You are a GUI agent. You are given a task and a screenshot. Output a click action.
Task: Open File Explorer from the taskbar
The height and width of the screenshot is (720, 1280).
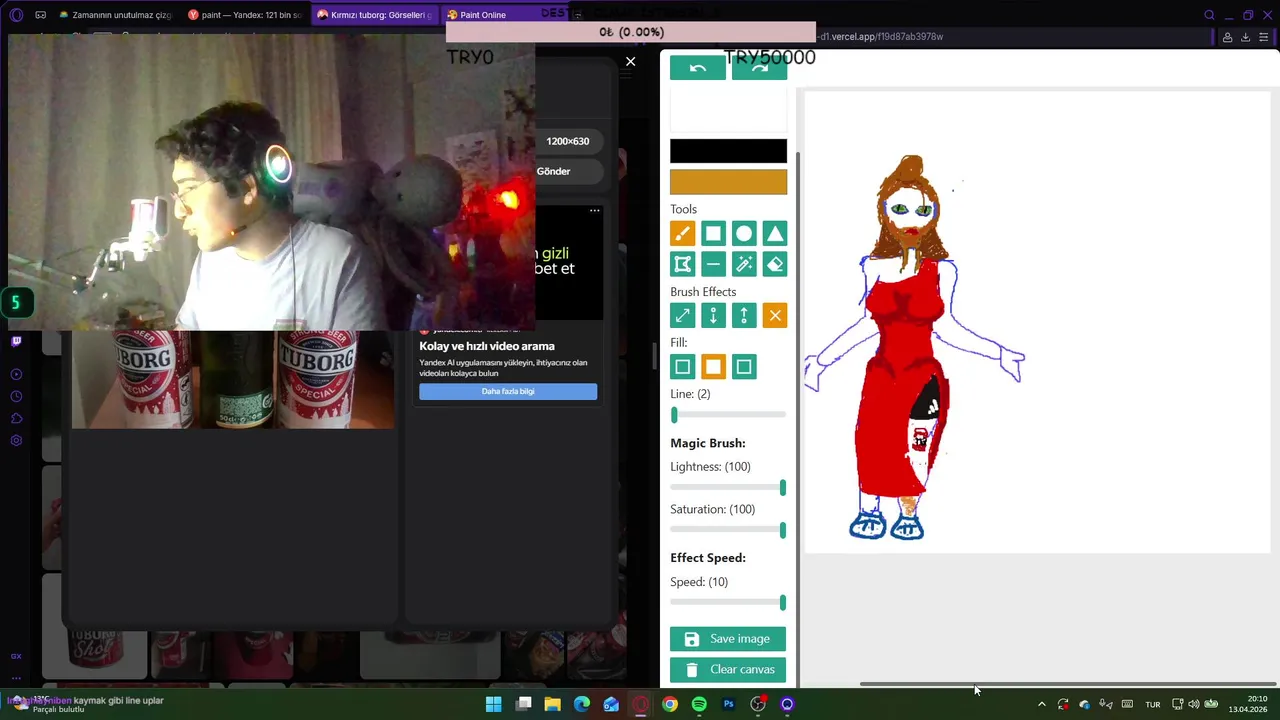[x=552, y=704]
